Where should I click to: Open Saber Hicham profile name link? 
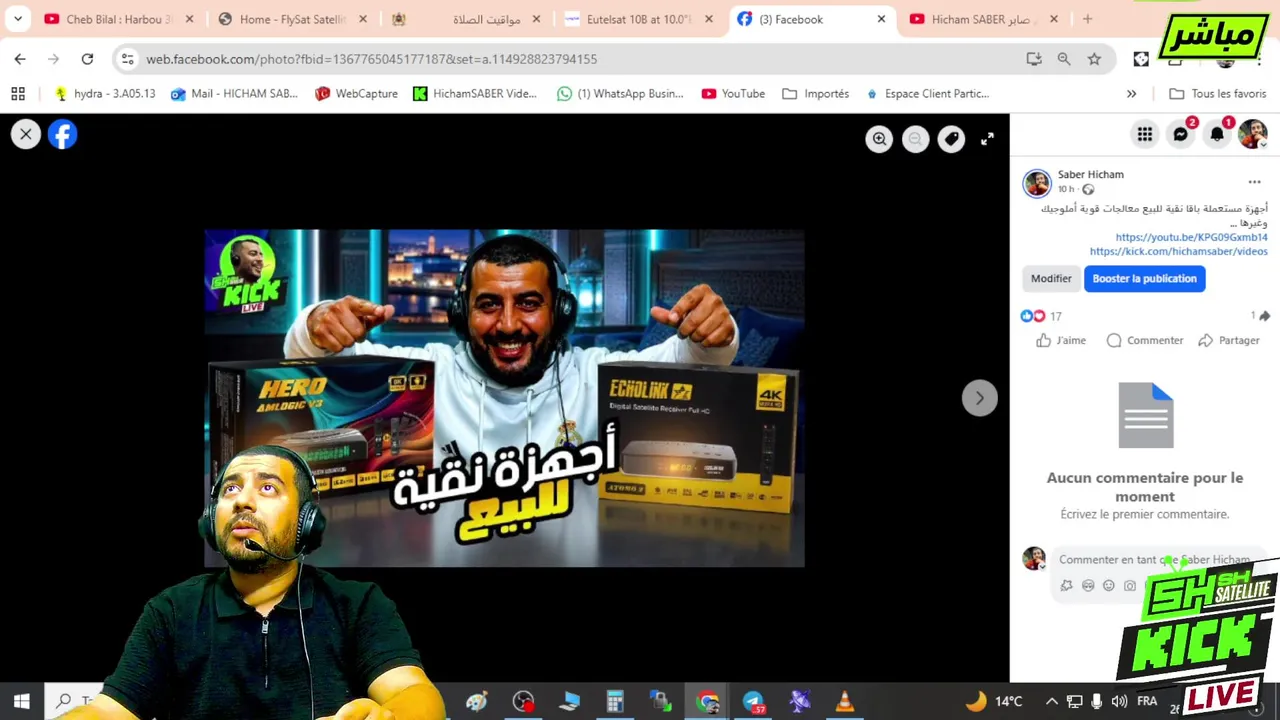[x=1090, y=174]
